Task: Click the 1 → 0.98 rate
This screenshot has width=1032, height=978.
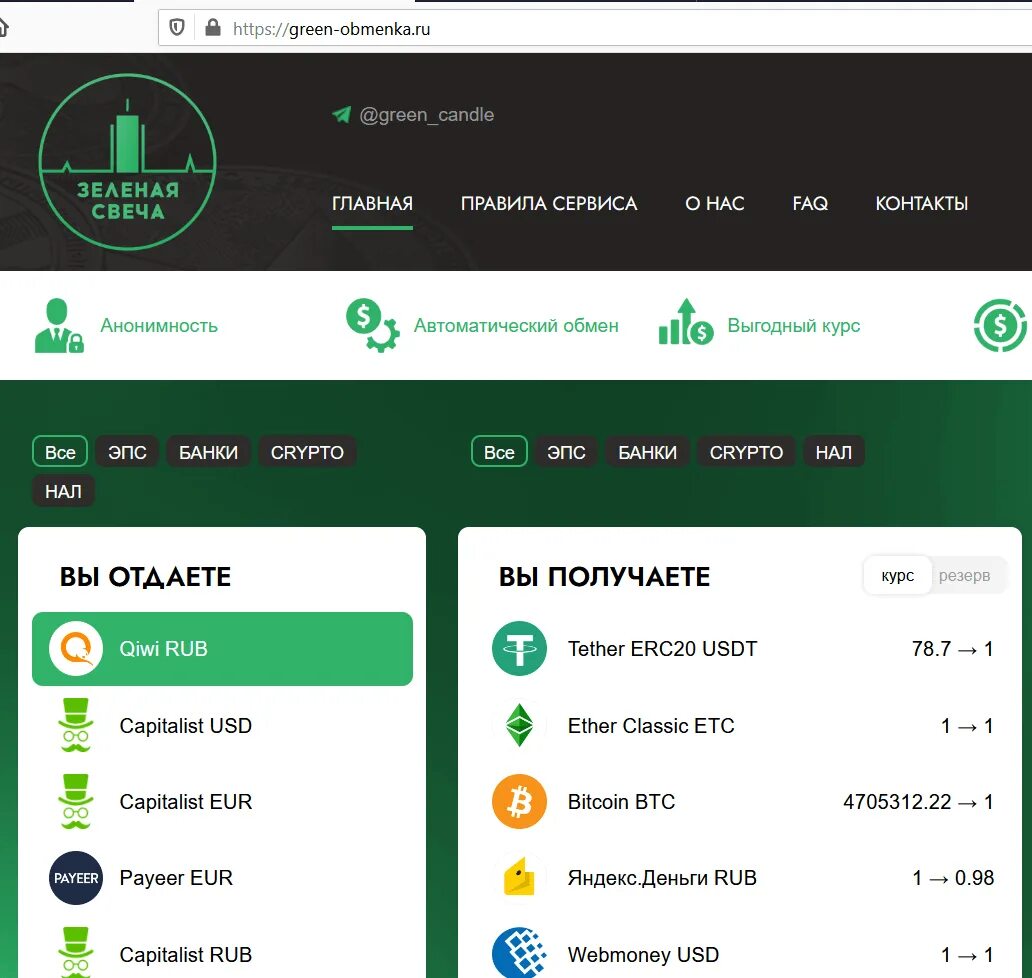Action: [953, 878]
